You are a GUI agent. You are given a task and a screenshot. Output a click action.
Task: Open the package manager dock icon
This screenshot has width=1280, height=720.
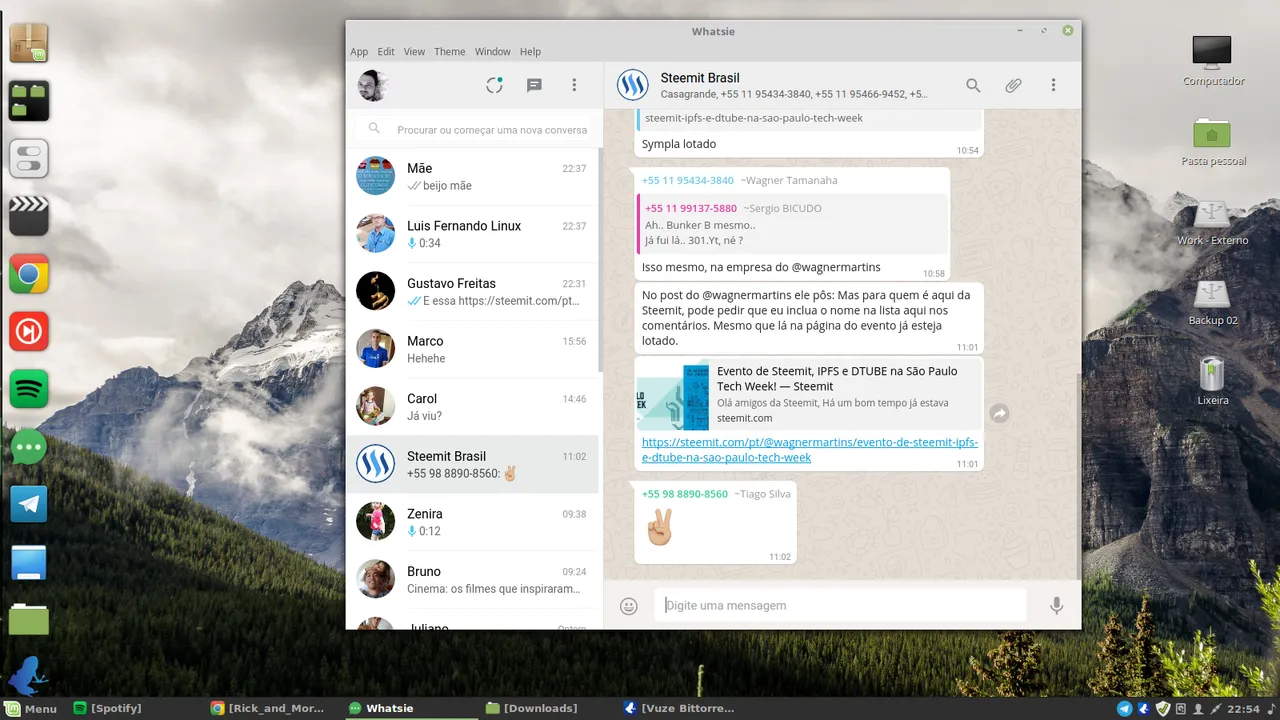(29, 43)
